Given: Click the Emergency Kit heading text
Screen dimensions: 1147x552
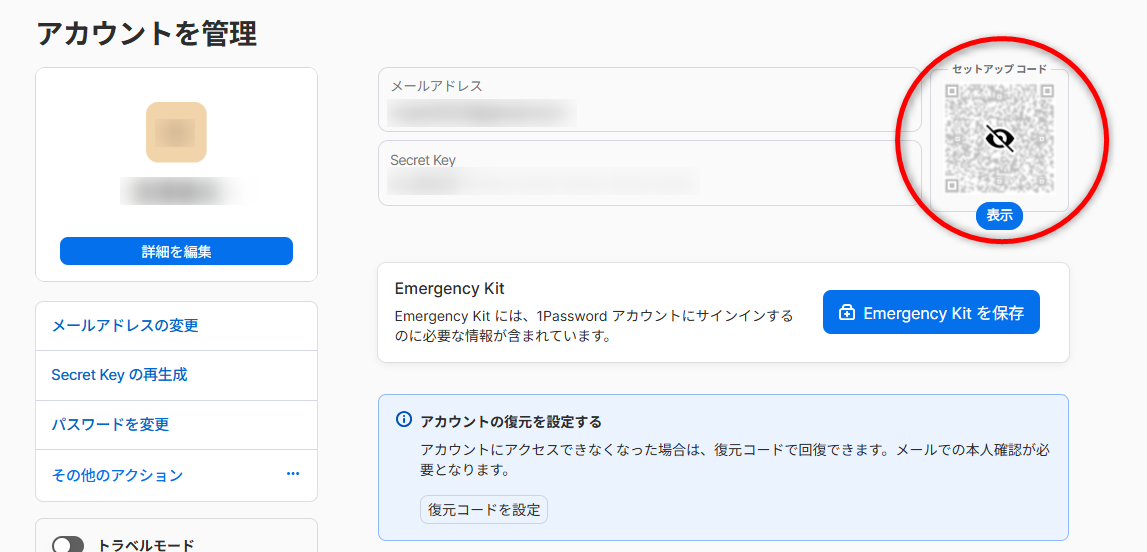Looking at the screenshot, I should point(449,288).
